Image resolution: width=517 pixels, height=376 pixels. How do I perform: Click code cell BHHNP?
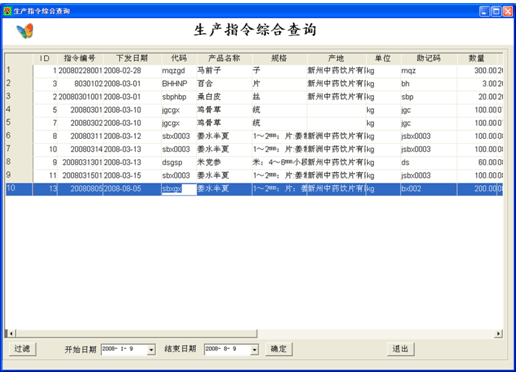pyautogui.click(x=179, y=84)
